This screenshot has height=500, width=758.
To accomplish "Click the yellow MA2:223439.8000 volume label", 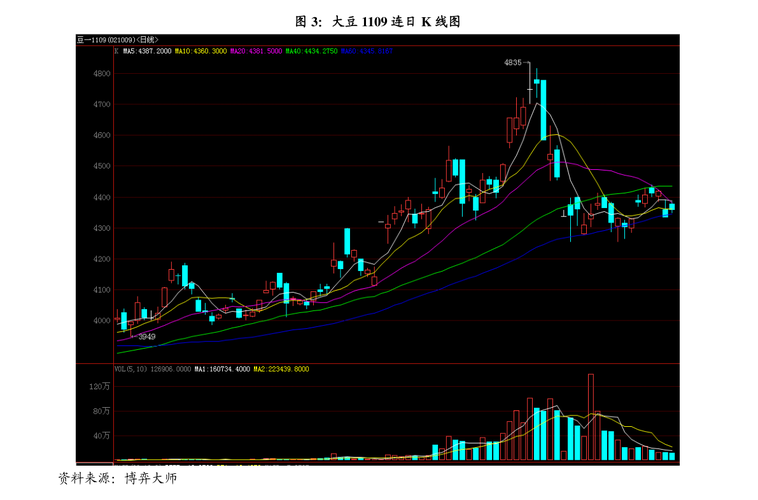I will pyautogui.click(x=281, y=369).
